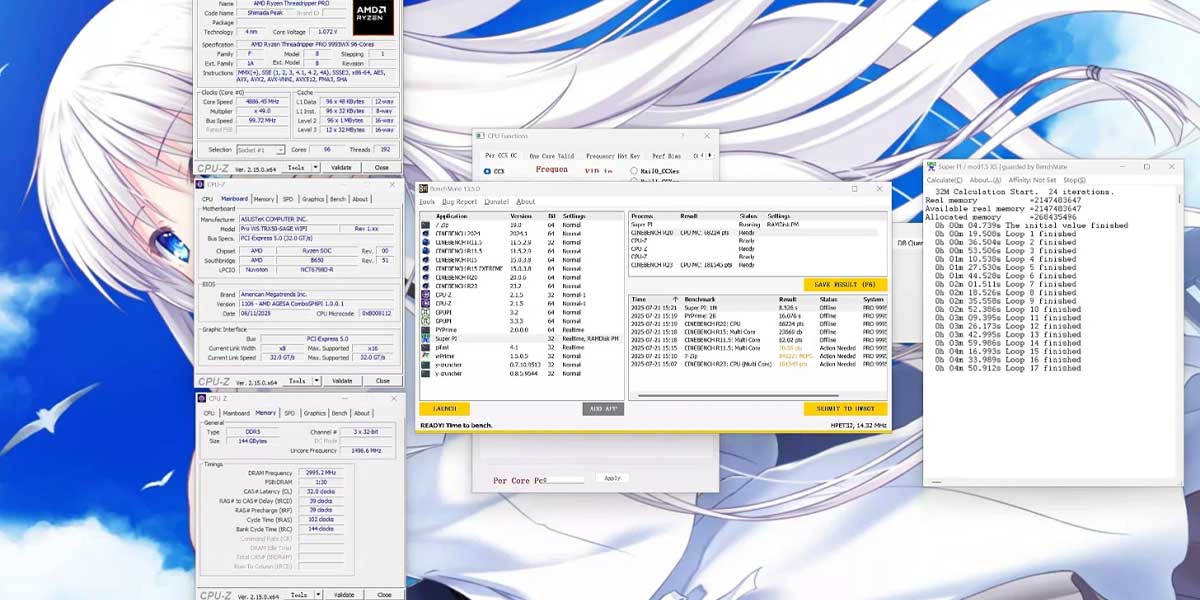Viewport: 1200px width, 600px height.
Task: Click the CINEBENCH R11.5 version 11.5.2.9 icon
Action: [426, 242]
